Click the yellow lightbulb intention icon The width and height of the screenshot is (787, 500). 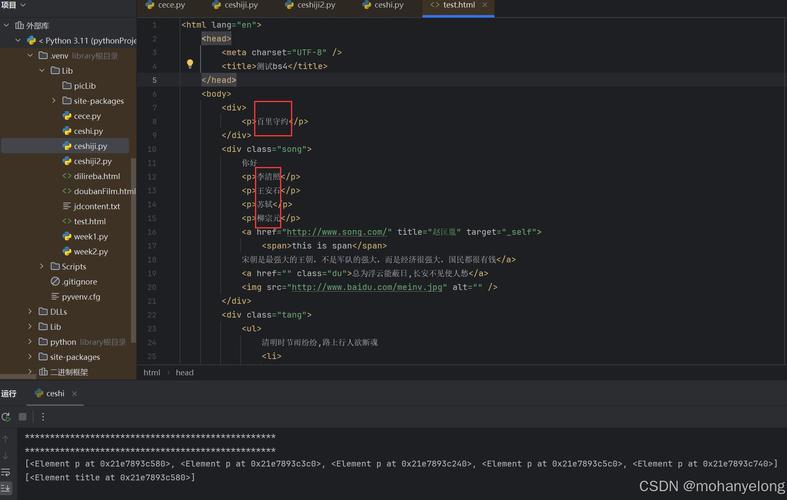[190, 64]
